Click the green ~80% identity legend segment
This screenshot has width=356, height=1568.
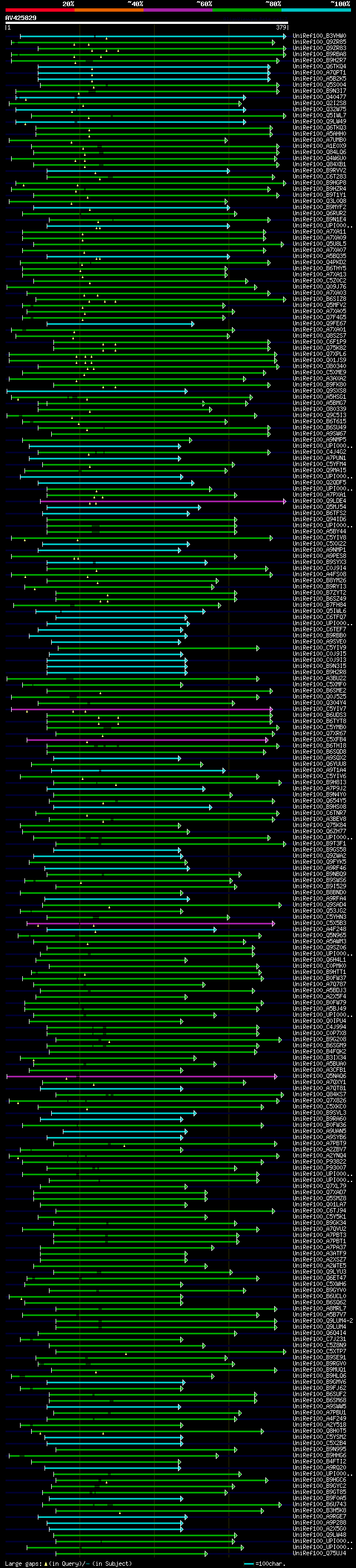247,10
